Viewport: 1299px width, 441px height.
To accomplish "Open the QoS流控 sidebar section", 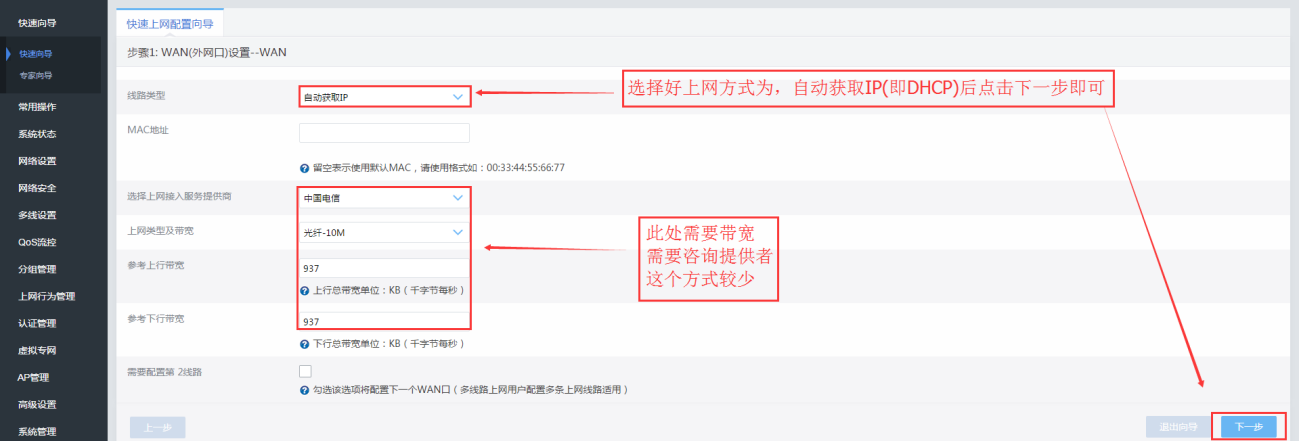I will pos(37,242).
